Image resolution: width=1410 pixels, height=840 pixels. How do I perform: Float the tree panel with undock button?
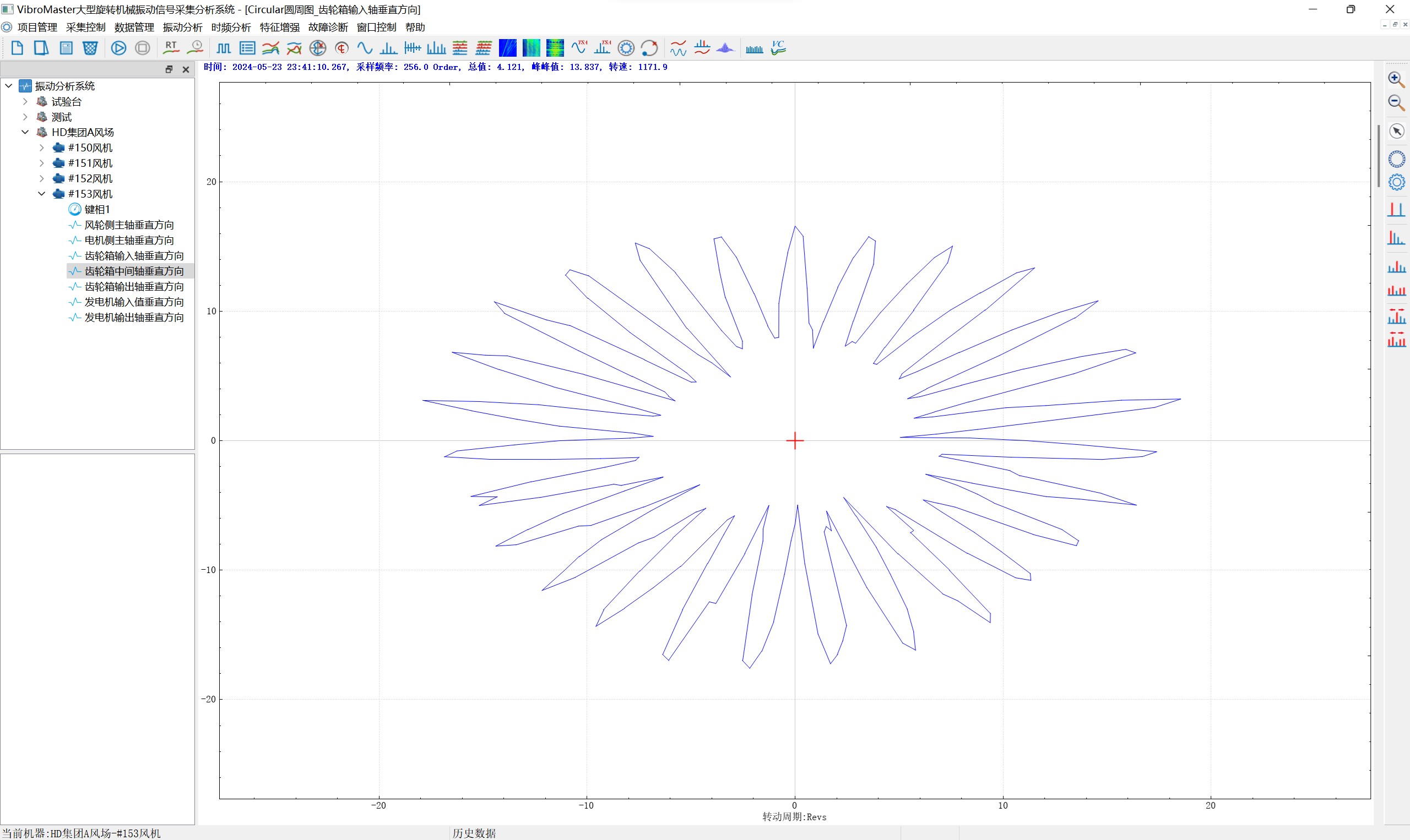169,69
